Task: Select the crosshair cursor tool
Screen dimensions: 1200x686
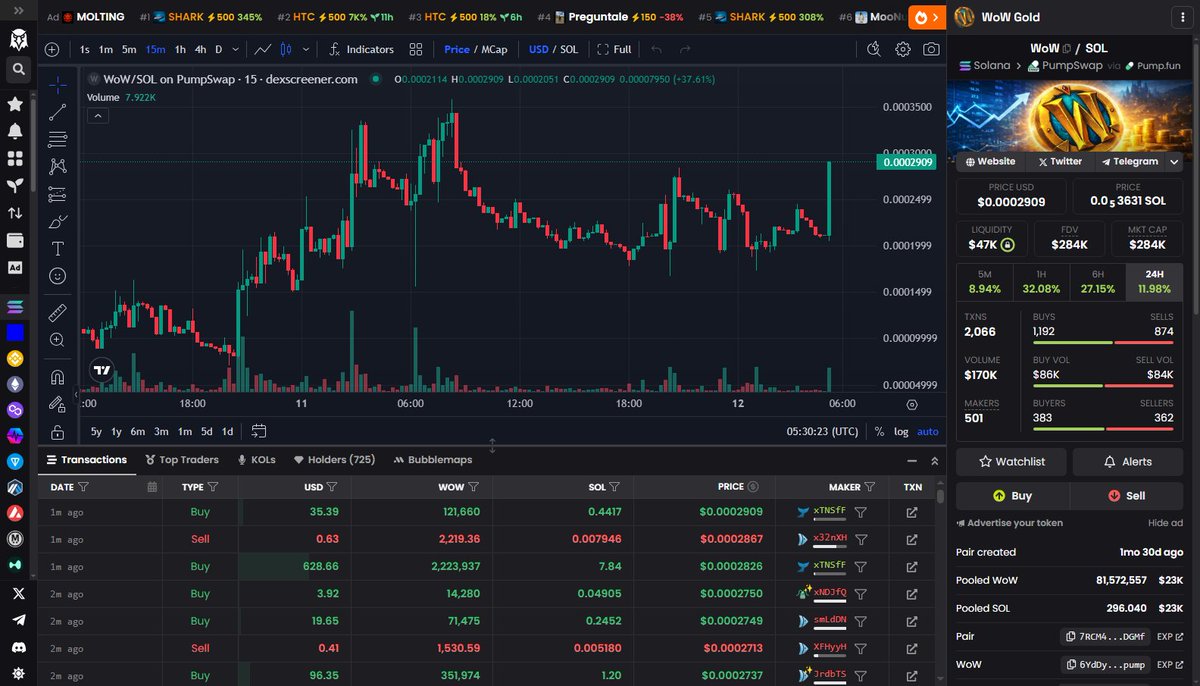Action: [x=58, y=84]
